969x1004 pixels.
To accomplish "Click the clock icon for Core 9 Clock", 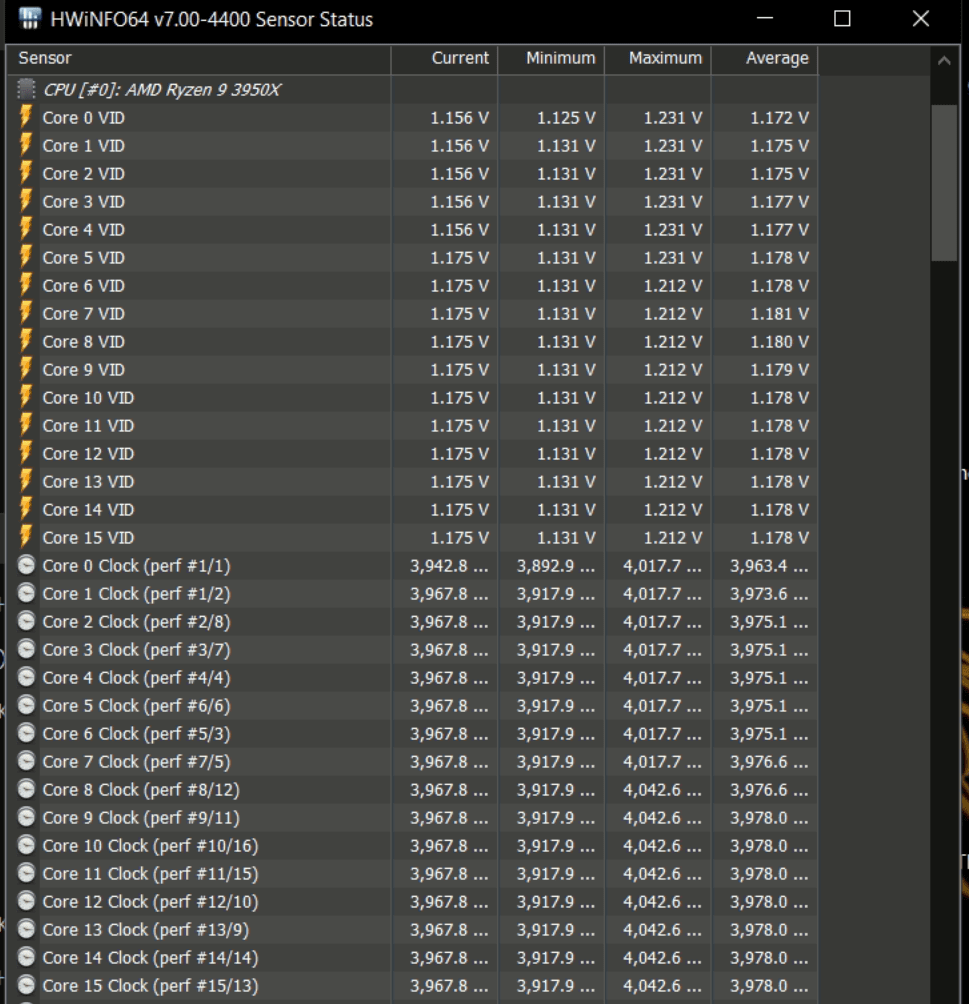I will (26, 818).
